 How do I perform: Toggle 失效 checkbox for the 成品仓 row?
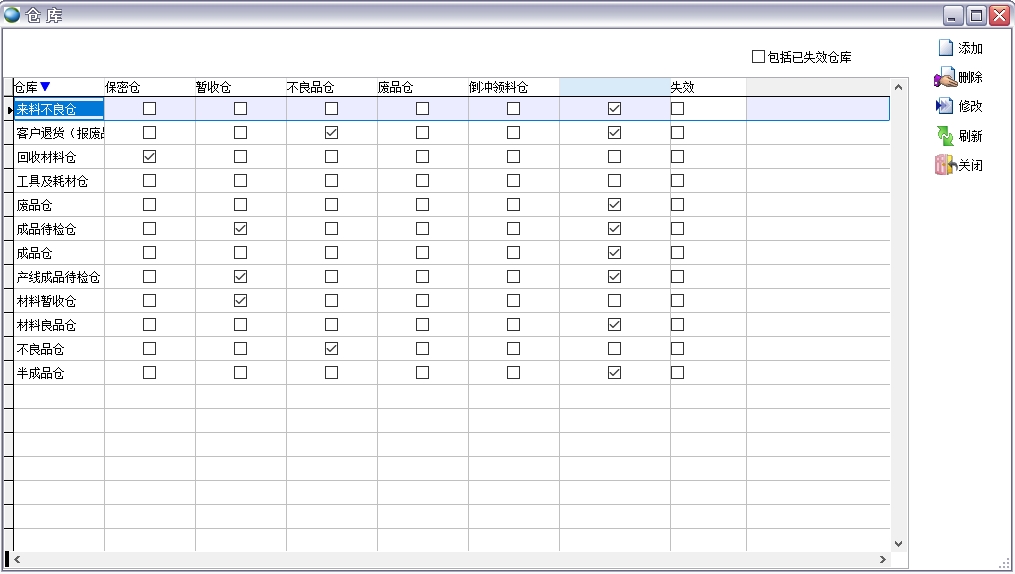pos(677,253)
